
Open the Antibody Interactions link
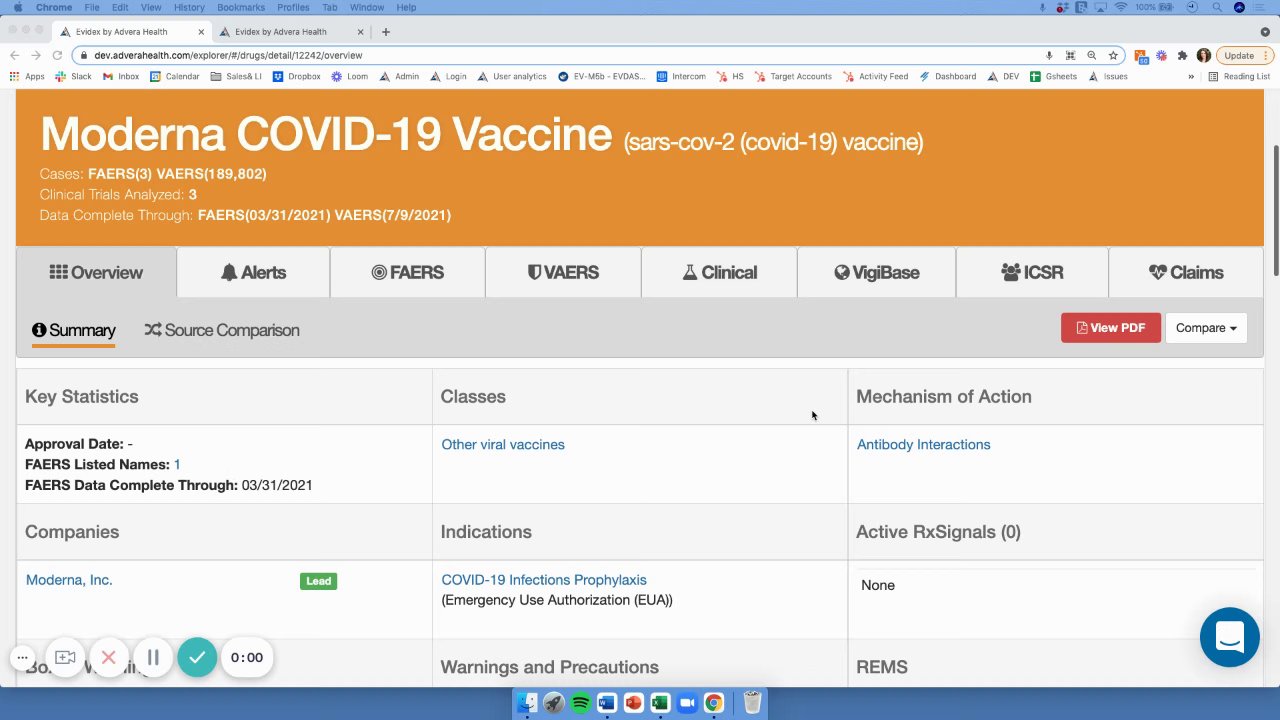pos(923,444)
